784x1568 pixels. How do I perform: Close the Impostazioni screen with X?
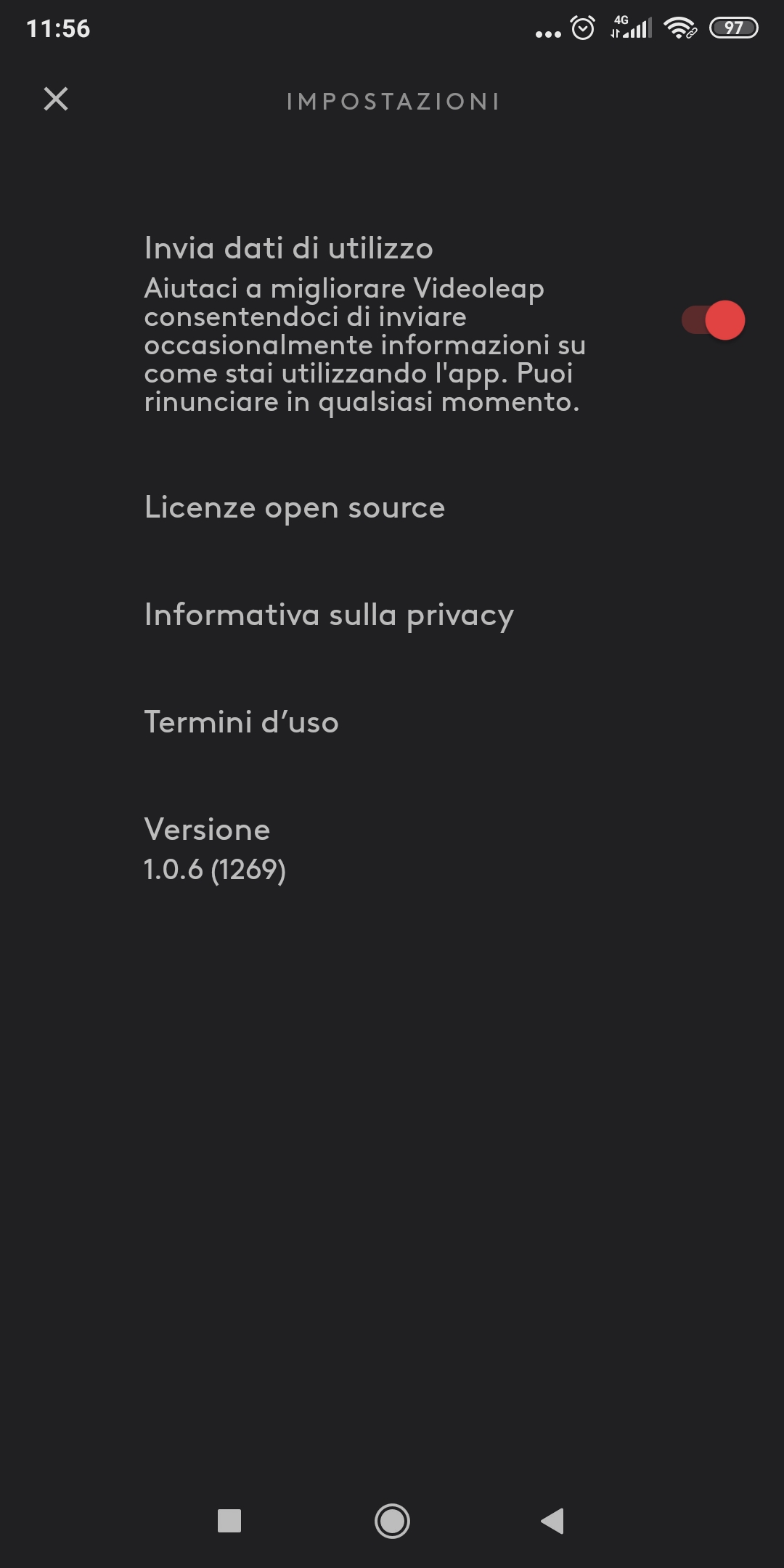tap(56, 99)
